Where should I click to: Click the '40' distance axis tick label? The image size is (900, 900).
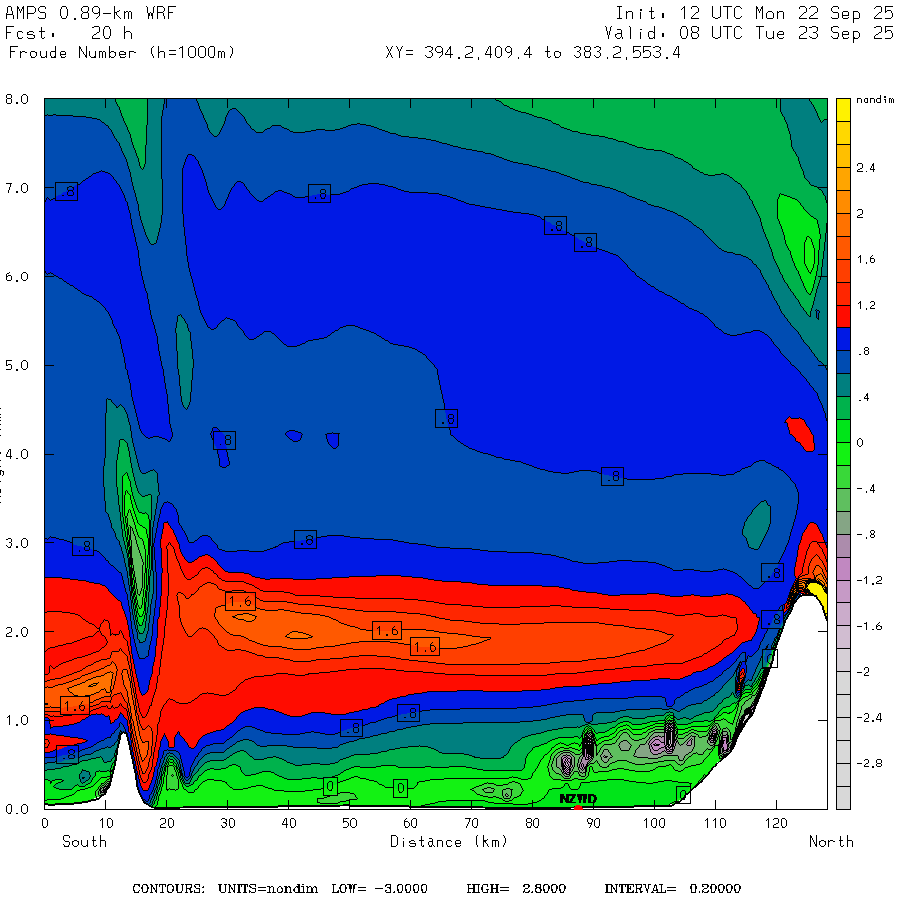point(289,823)
